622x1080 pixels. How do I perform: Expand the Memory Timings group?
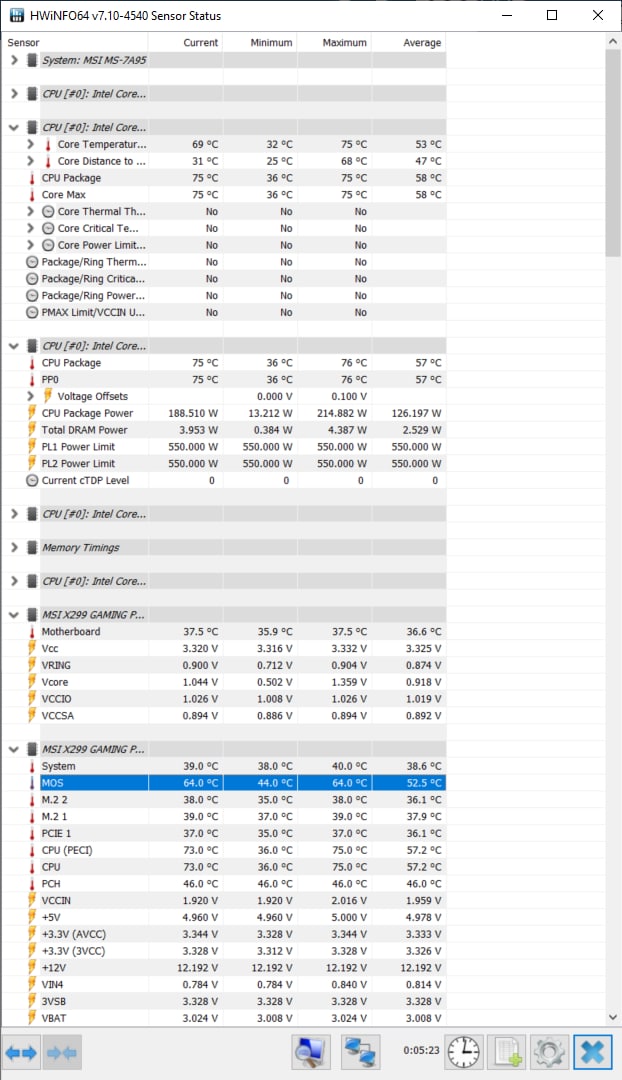[x=14, y=548]
